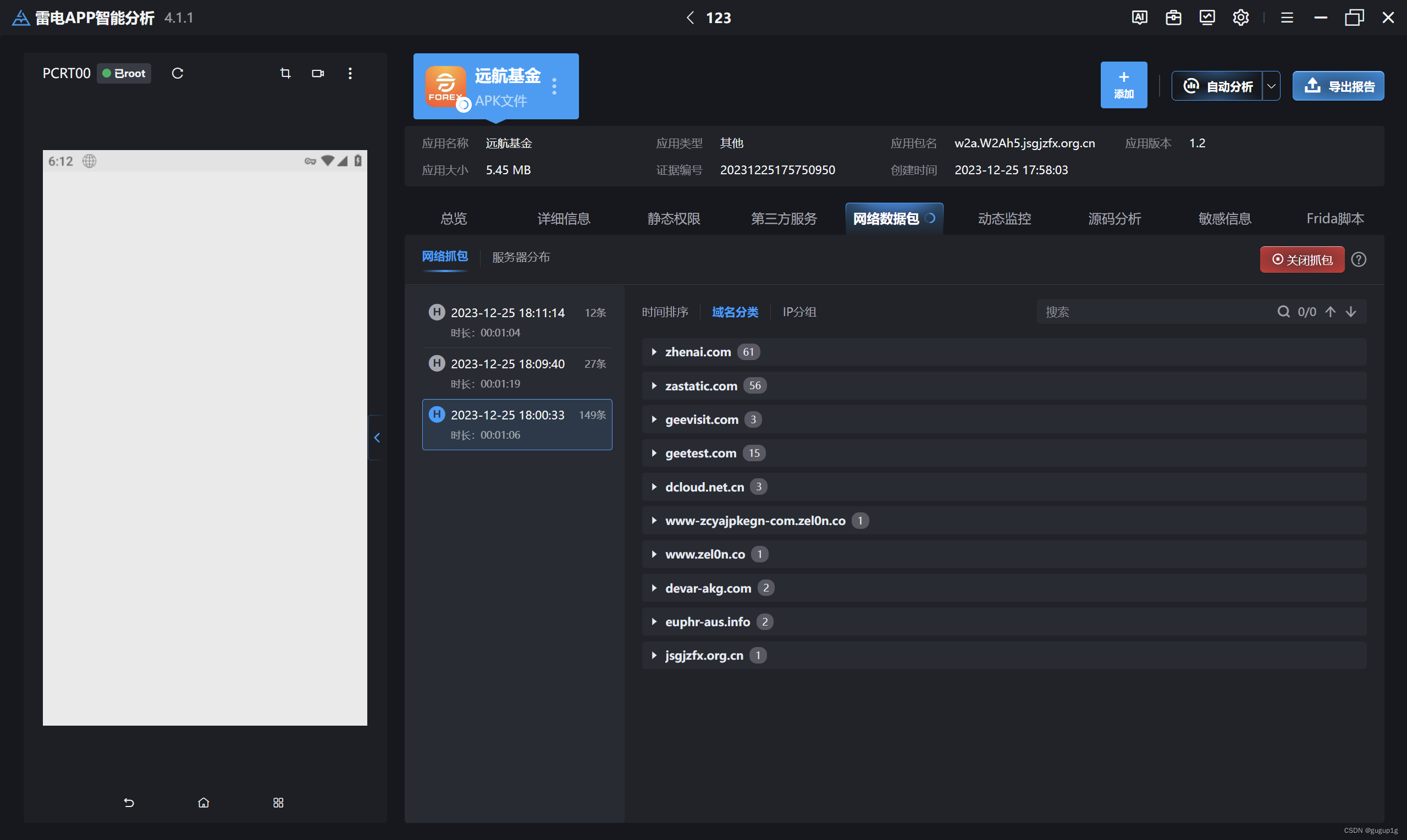
Task: Go to previous search result arrow
Action: pyautogui.click(x=1331, y=311)
